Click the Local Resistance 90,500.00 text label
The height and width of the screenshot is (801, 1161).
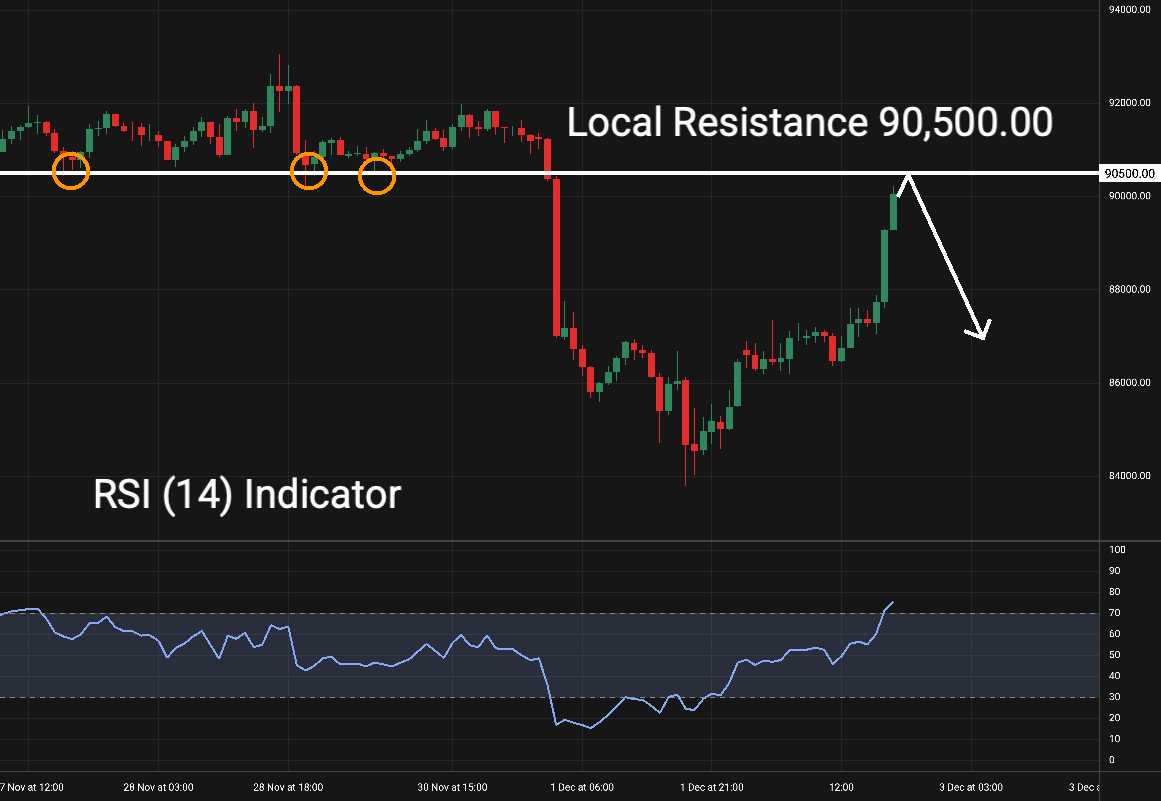[809, 122]
